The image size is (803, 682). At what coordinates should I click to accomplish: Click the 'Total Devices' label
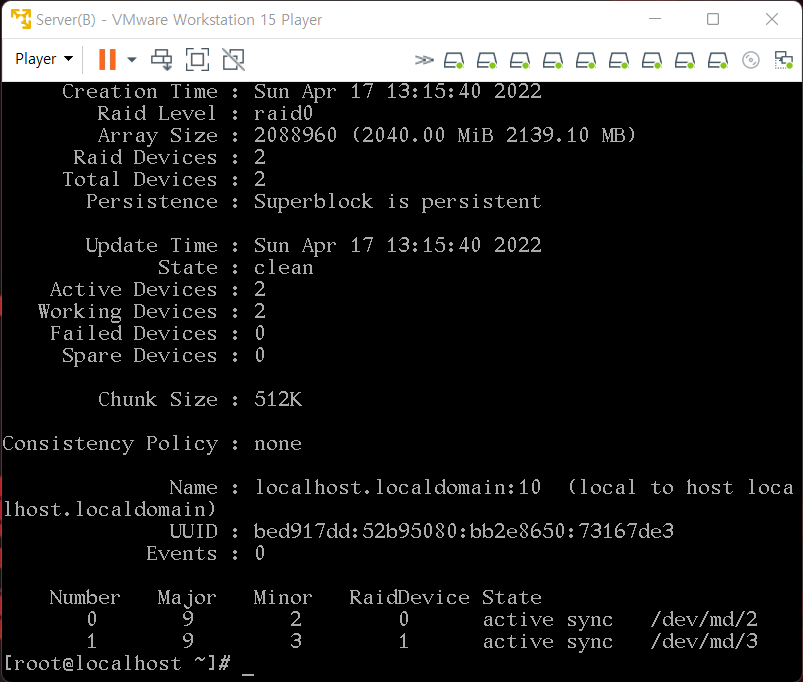click(139, 180)
